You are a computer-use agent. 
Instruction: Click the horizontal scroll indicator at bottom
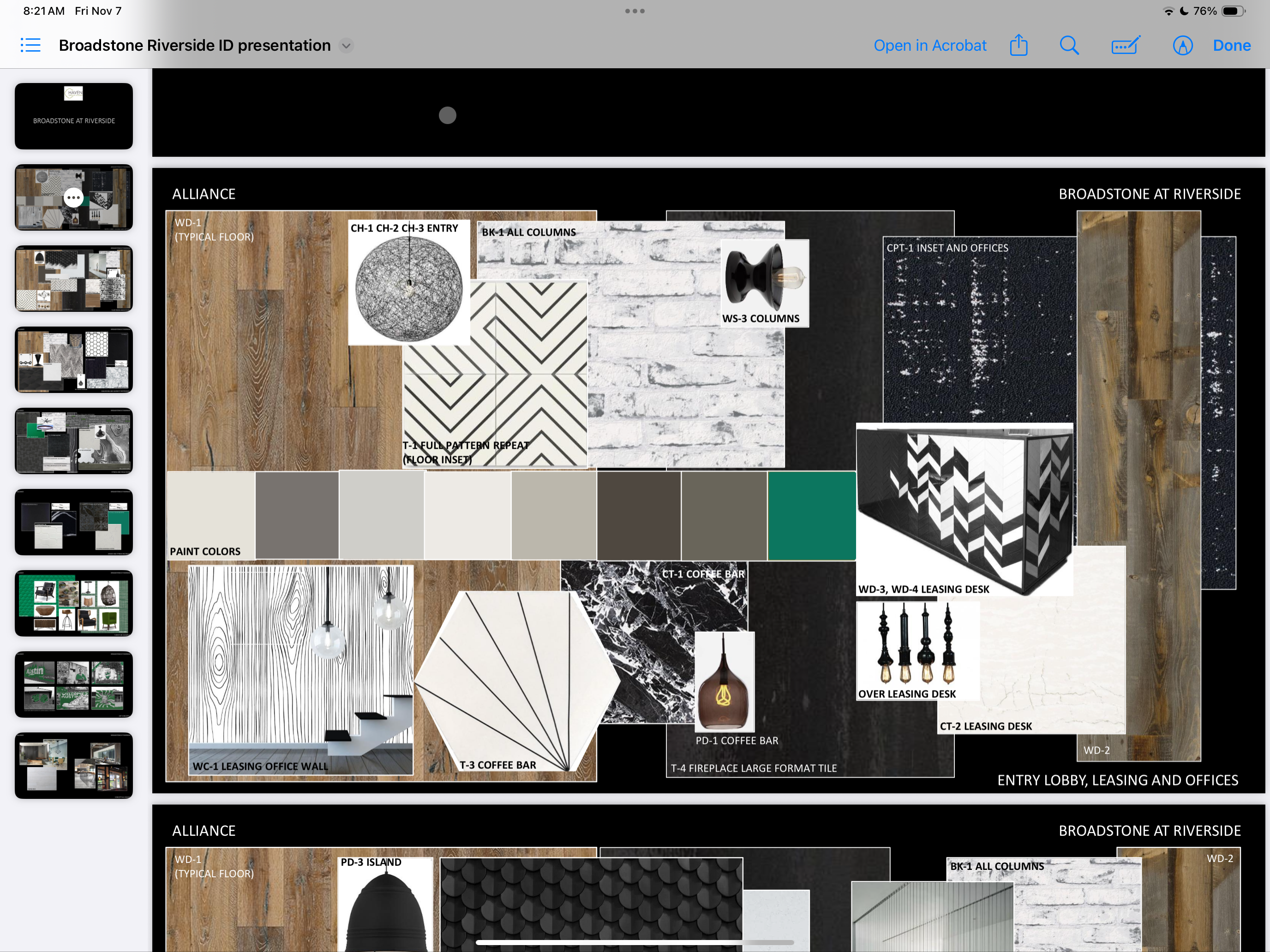(x=635, y=942)
